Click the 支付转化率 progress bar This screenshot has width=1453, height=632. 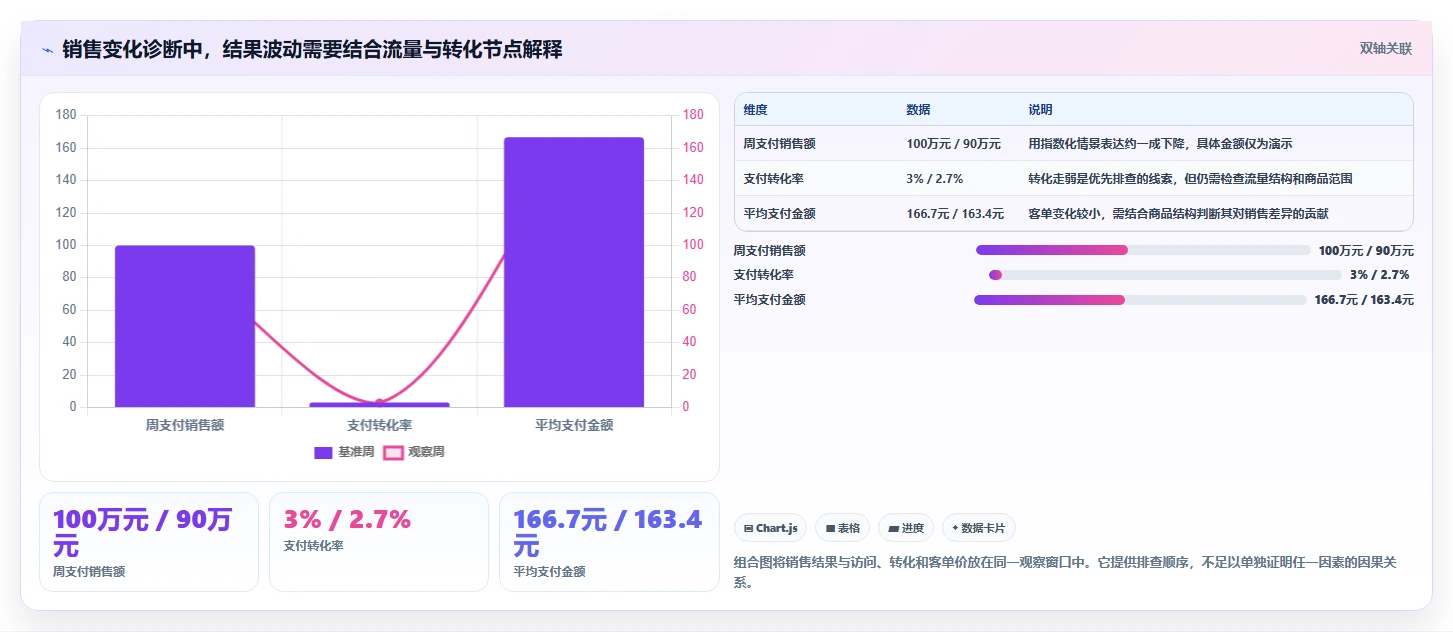[1165, 275]
